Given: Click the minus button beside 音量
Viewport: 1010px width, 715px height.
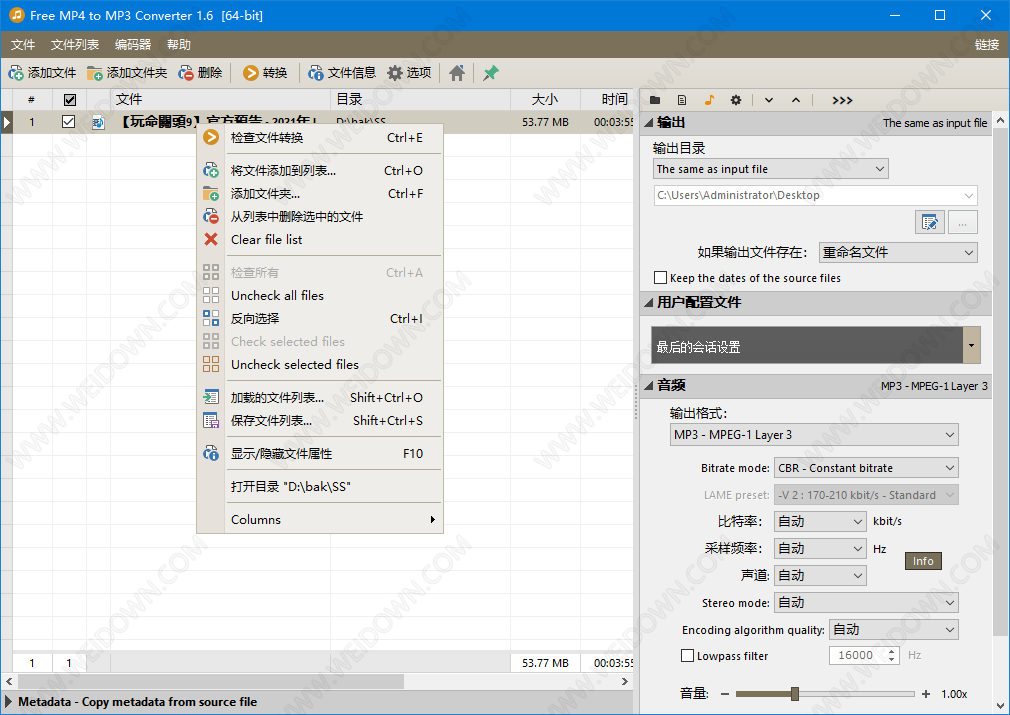Looking at the screenshot, I should (725, 694).
